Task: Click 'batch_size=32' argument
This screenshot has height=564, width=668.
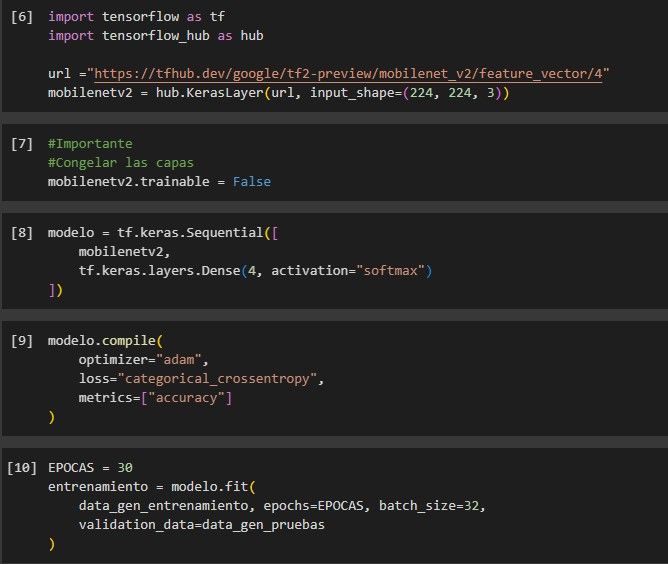Action: pyautogui.click(x=429, y=506)
